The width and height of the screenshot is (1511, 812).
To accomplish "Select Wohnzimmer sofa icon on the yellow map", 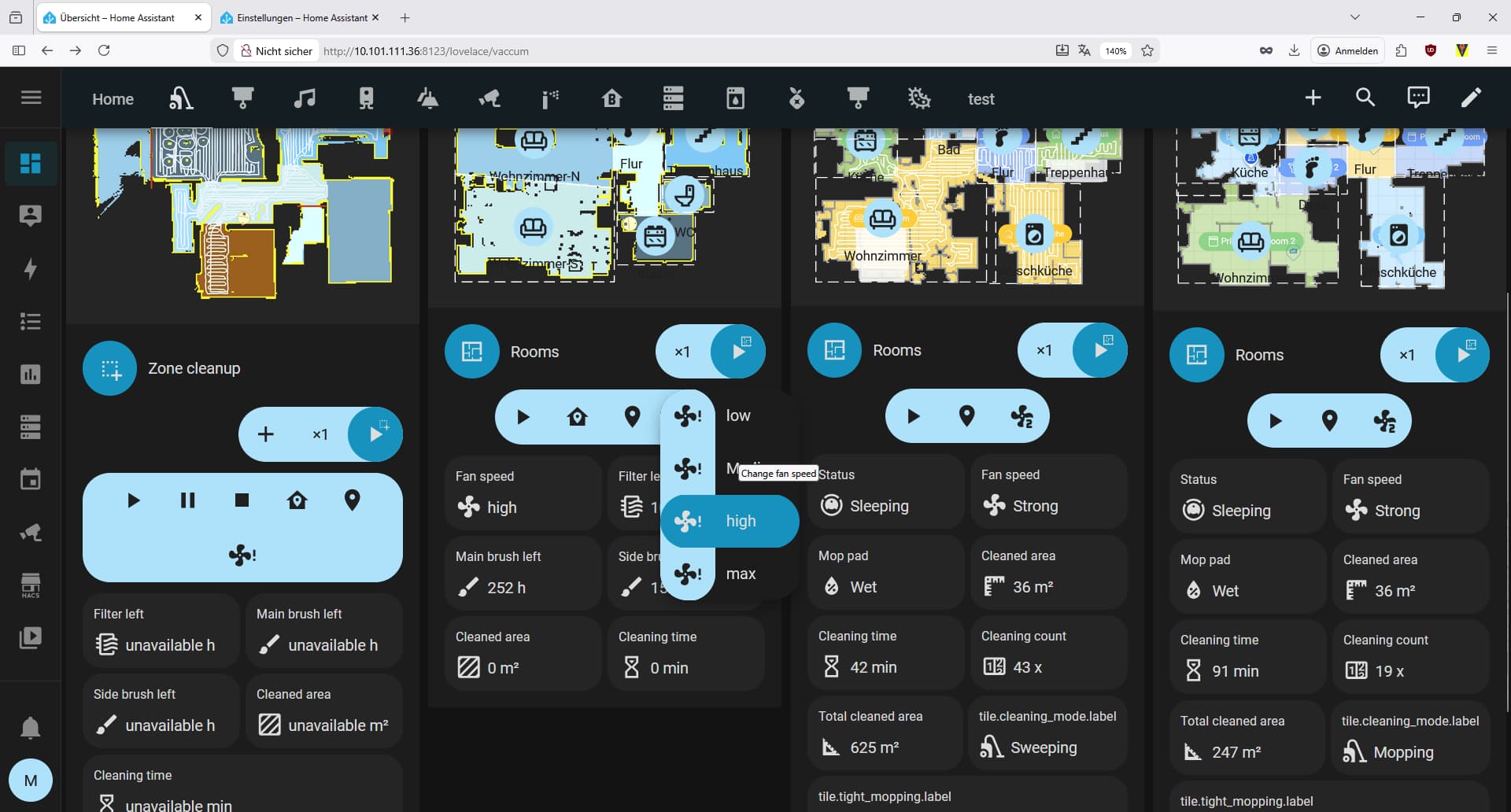I will click(x=881, y=218).
